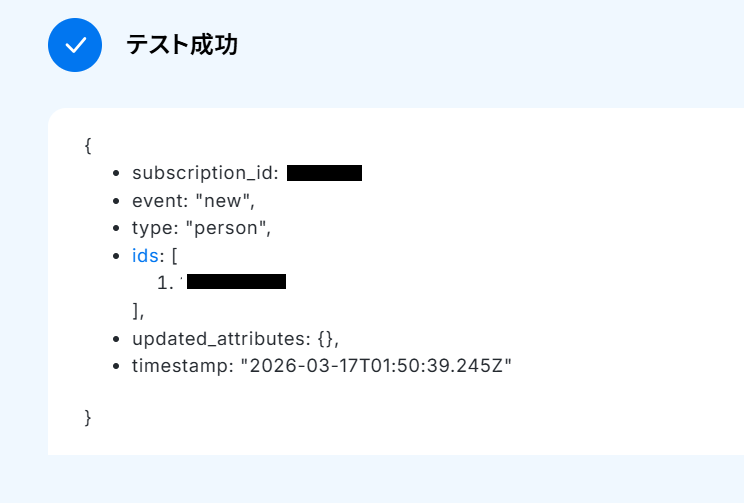Screen dimensions: 744x503
Task: Click the "person" type value
Action: pyautogui.click(x=228, y=228)
